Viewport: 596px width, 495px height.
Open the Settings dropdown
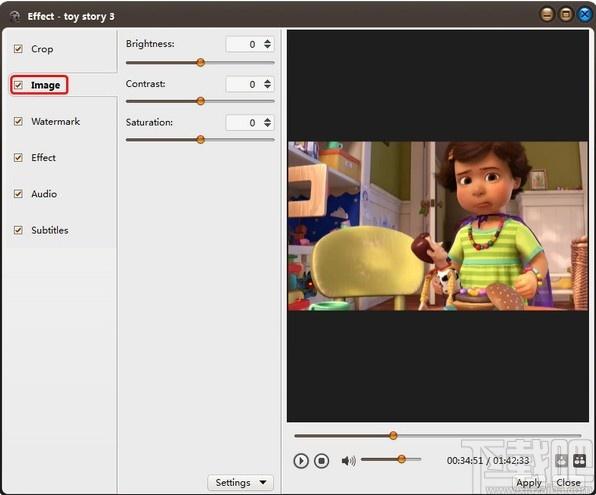pyautogui.click(x=240, y=482)
